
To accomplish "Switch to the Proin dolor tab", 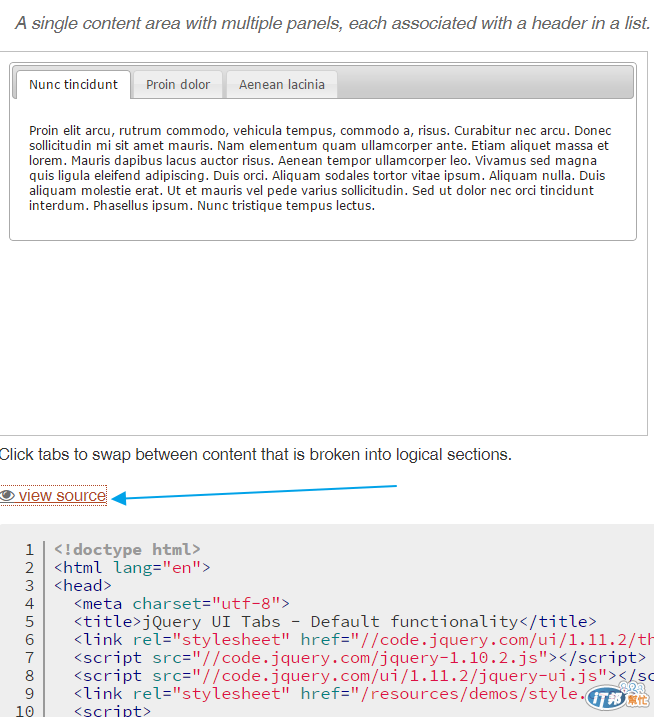I will [x=178, y=85].
